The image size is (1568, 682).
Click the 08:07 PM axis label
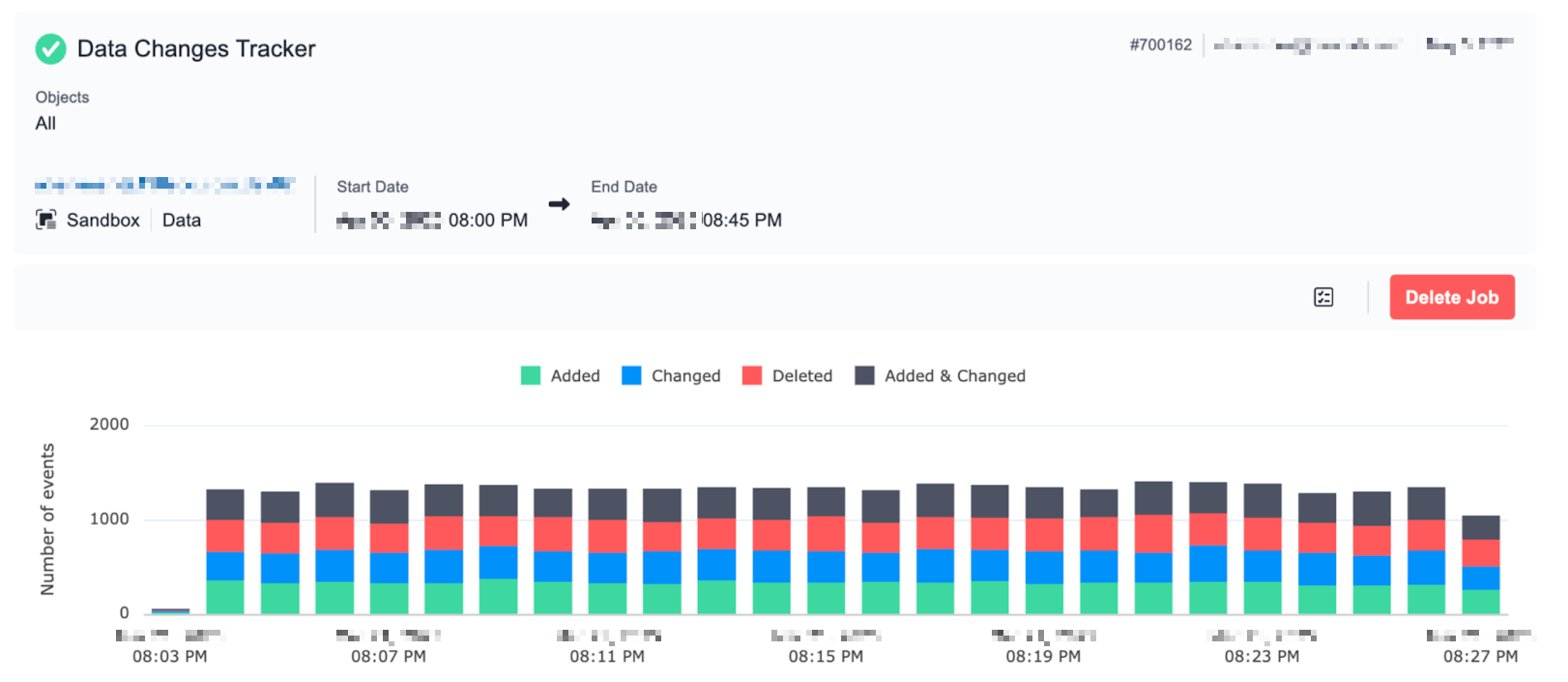coord(389,656)
